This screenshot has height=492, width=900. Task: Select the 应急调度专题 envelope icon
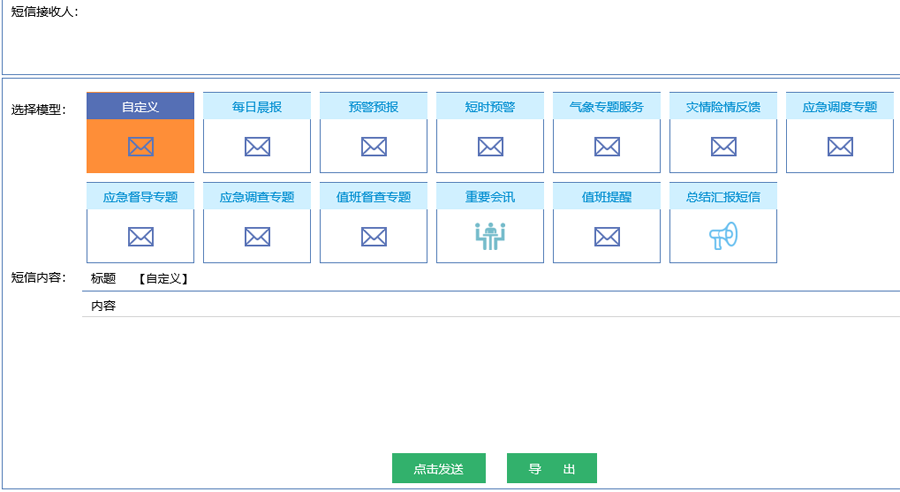point(840,147)
